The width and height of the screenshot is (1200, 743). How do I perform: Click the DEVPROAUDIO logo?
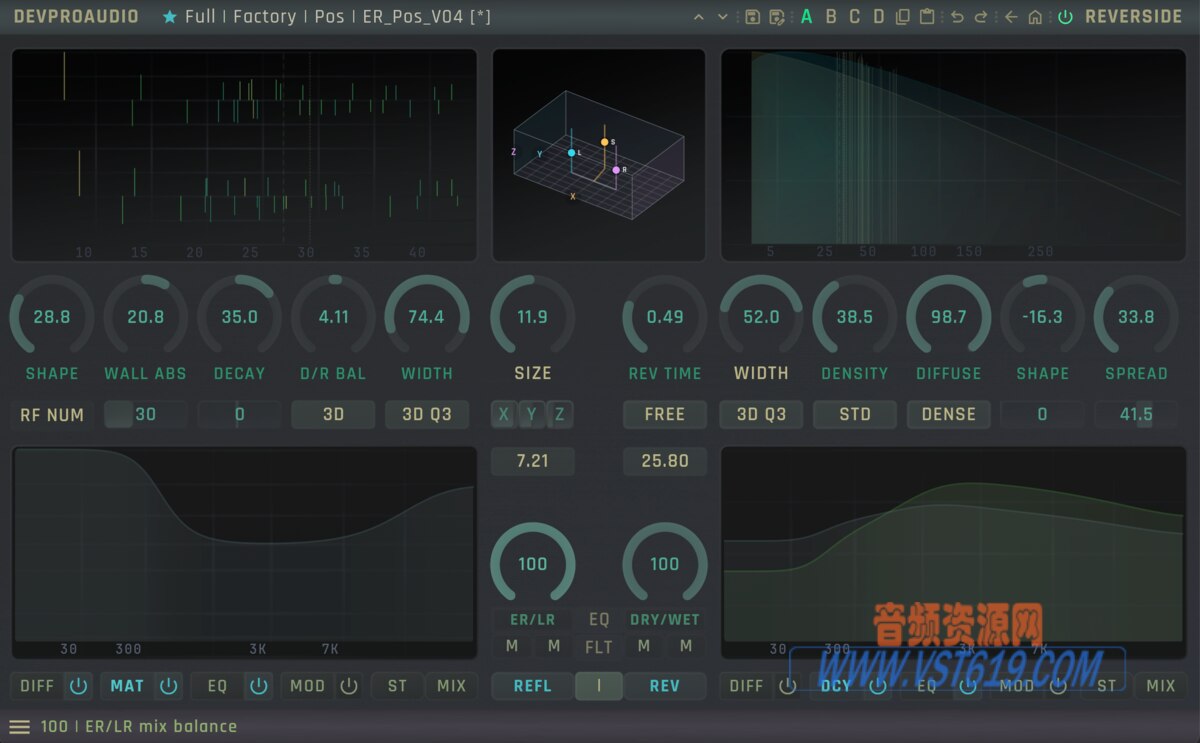(x=76, y=17)
